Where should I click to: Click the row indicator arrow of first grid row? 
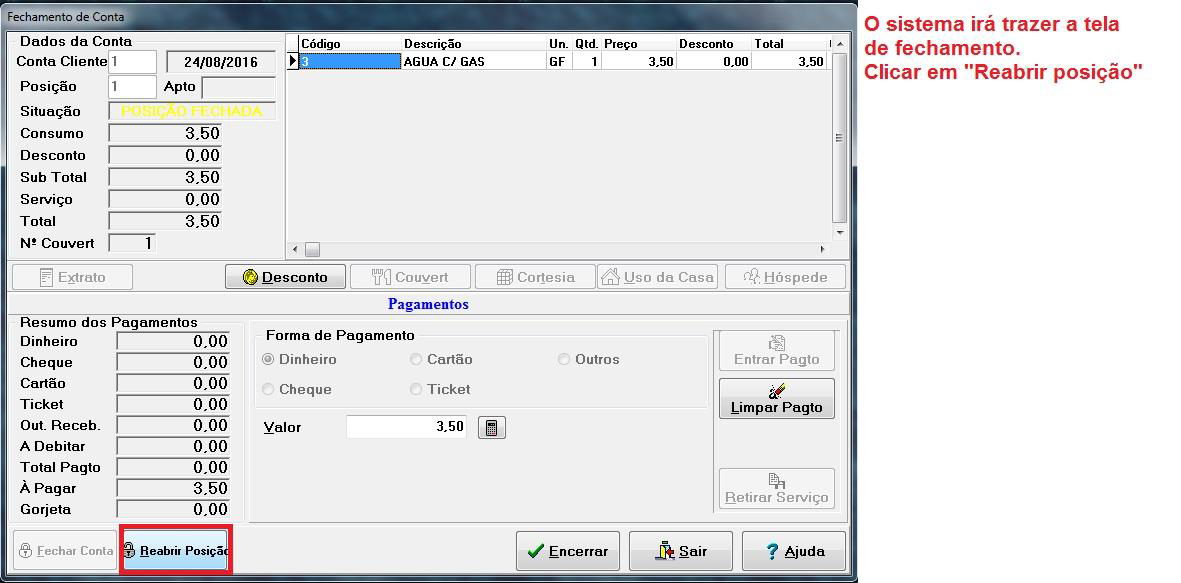(x=294, y=62)
